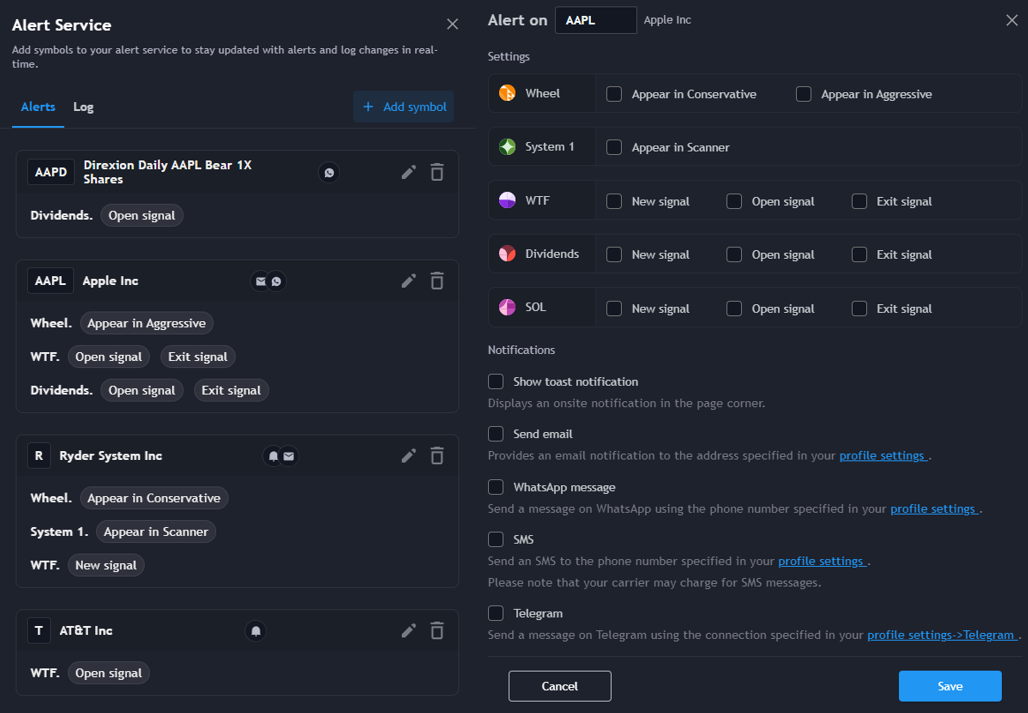Image resolution: width=1028 pixels, height=713 pixels.
Task: Enable Wheel Appear in Conservative
Action: pos(614,94)
